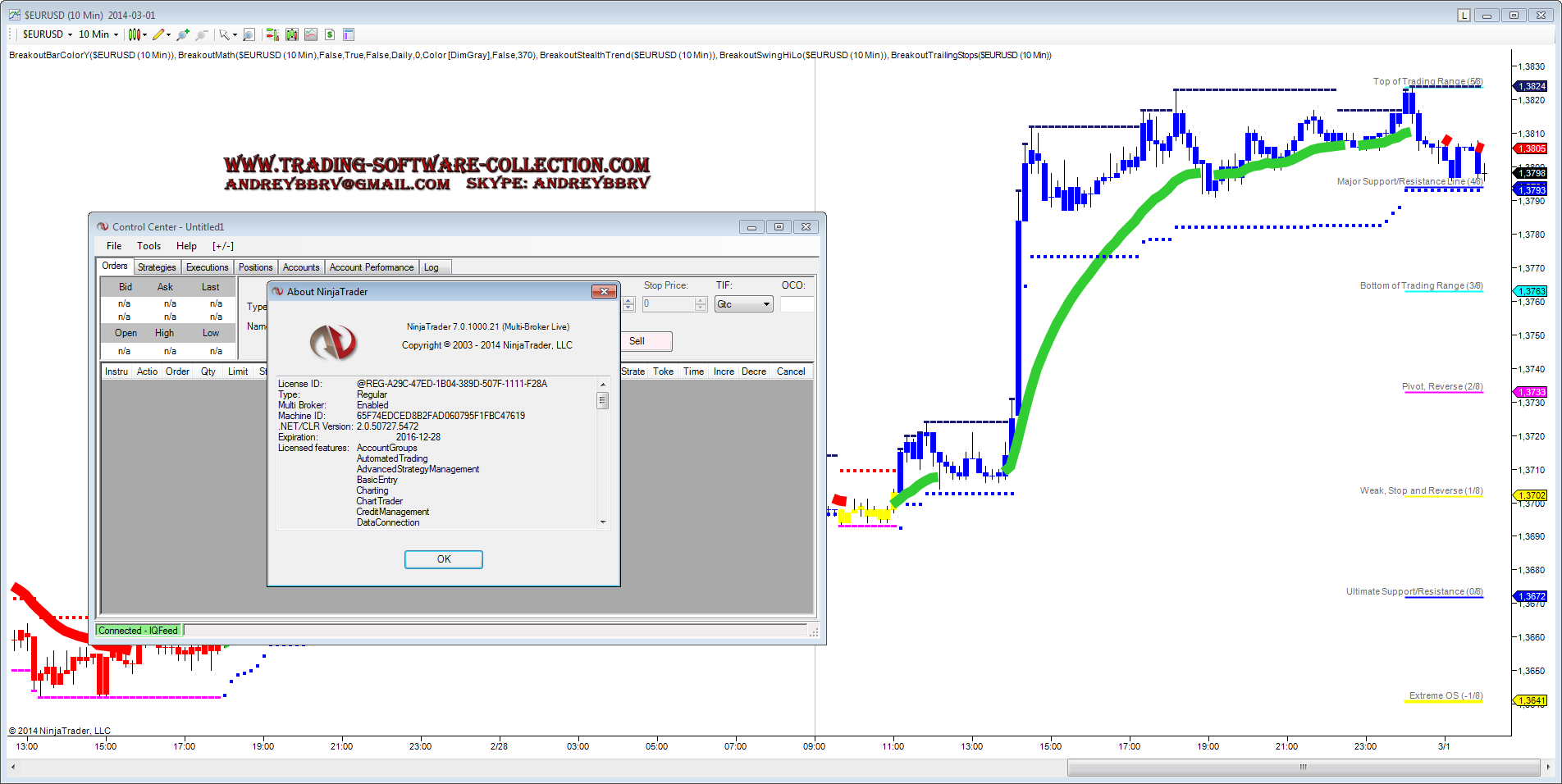1562x784 pixels.
Task: Click the chart's horizontal scrollbar thumb
Action: point(1303,768)
